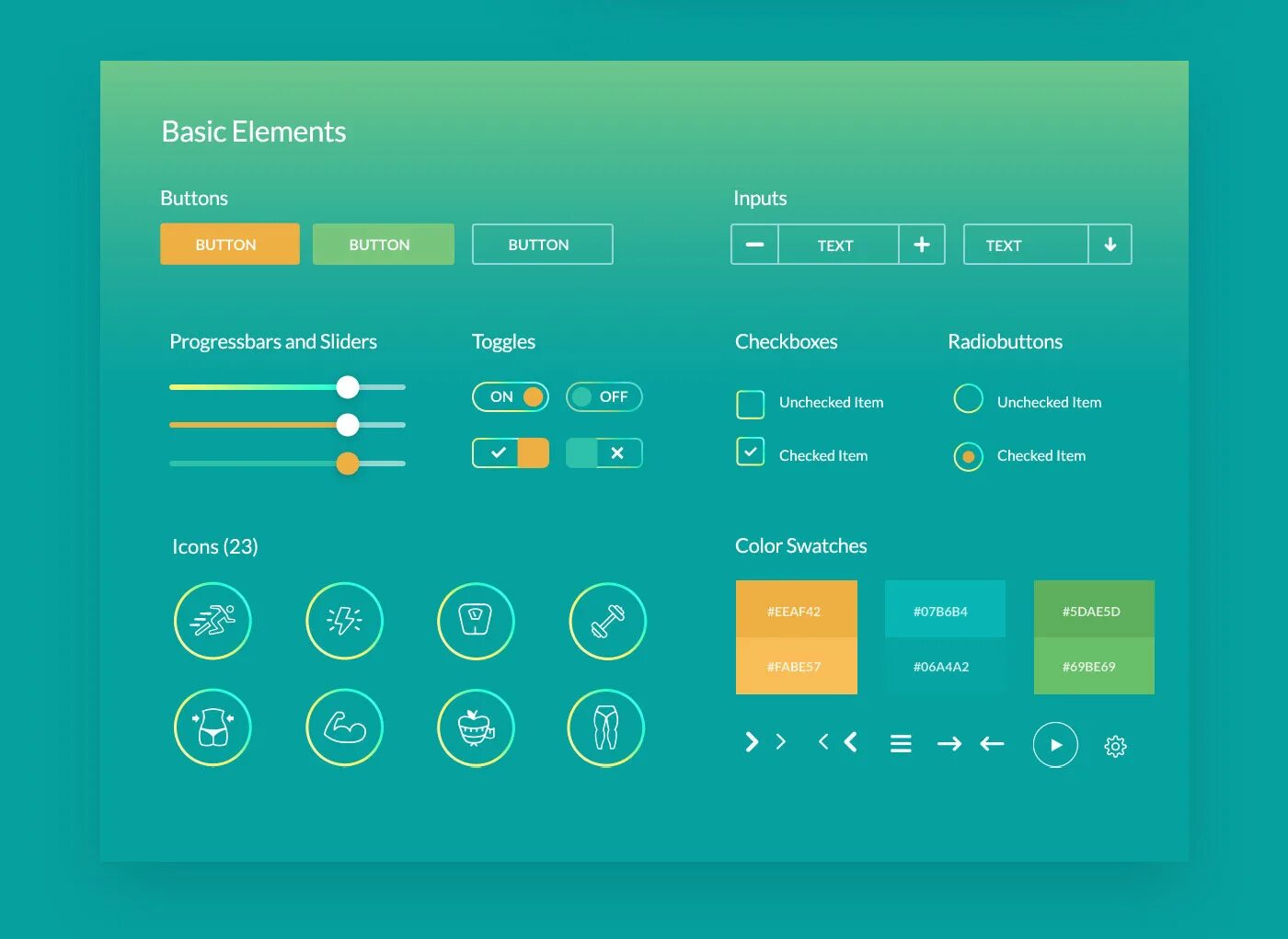Viewport: 1288px width, 939px height.
Task: Click the right arrow icon
Action: pos(949,743)
